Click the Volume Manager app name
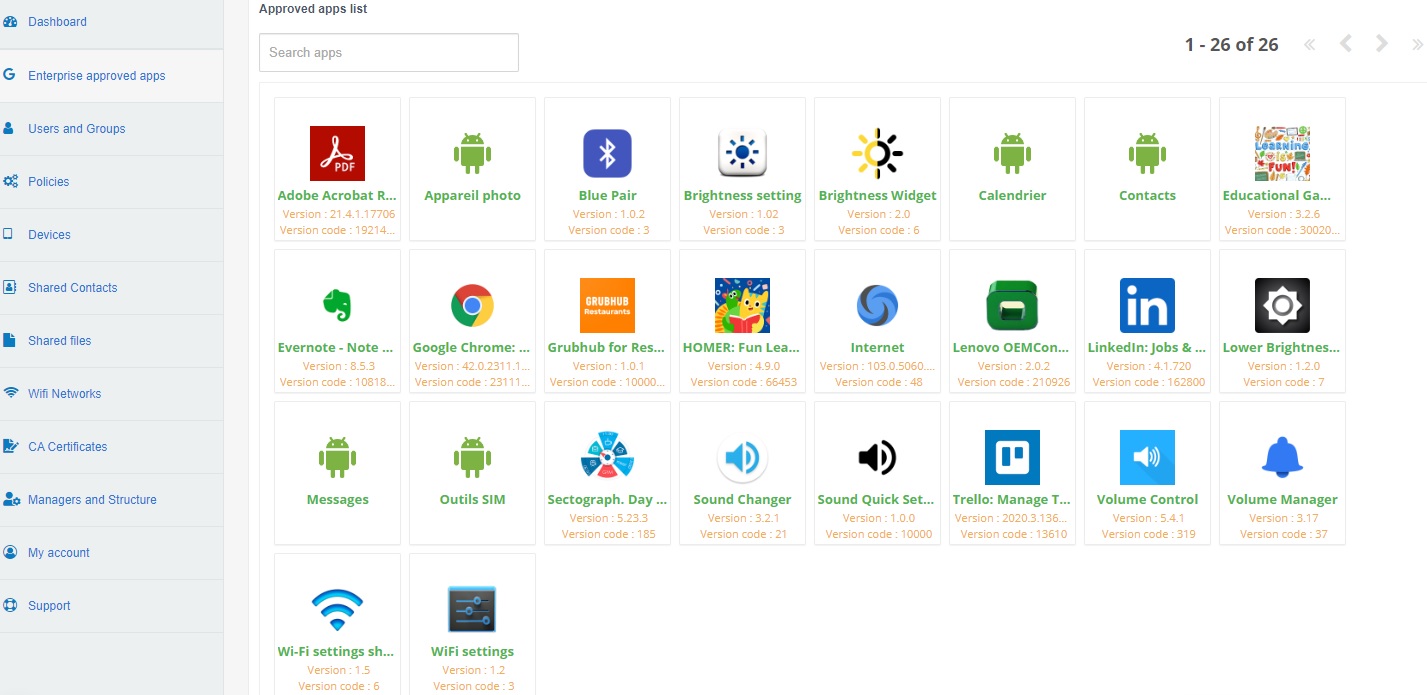Screen dimensions: 1427x695 pyautogui.click(x=1282, y=500)
